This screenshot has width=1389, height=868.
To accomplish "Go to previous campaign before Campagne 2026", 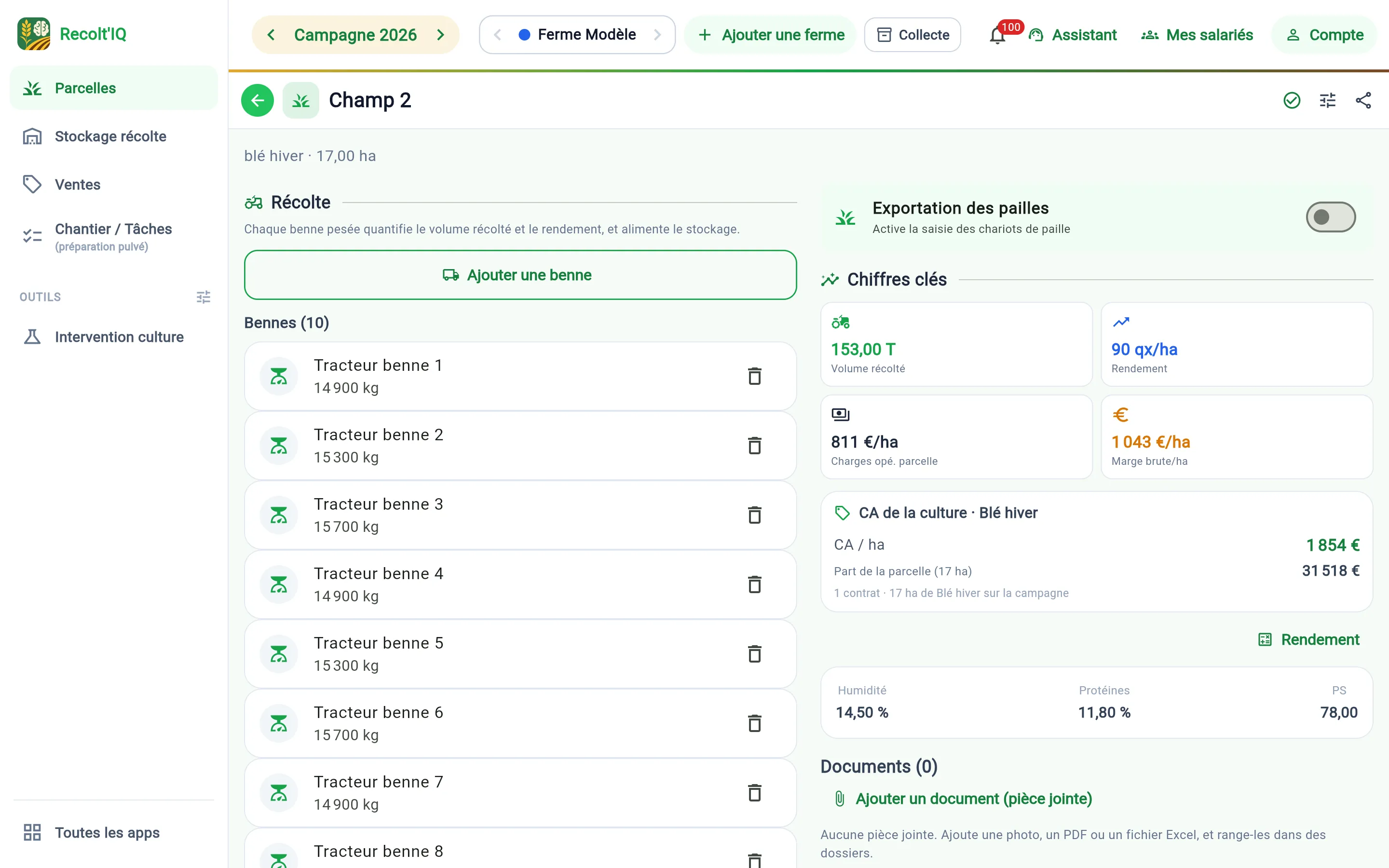I will [271, 35].
